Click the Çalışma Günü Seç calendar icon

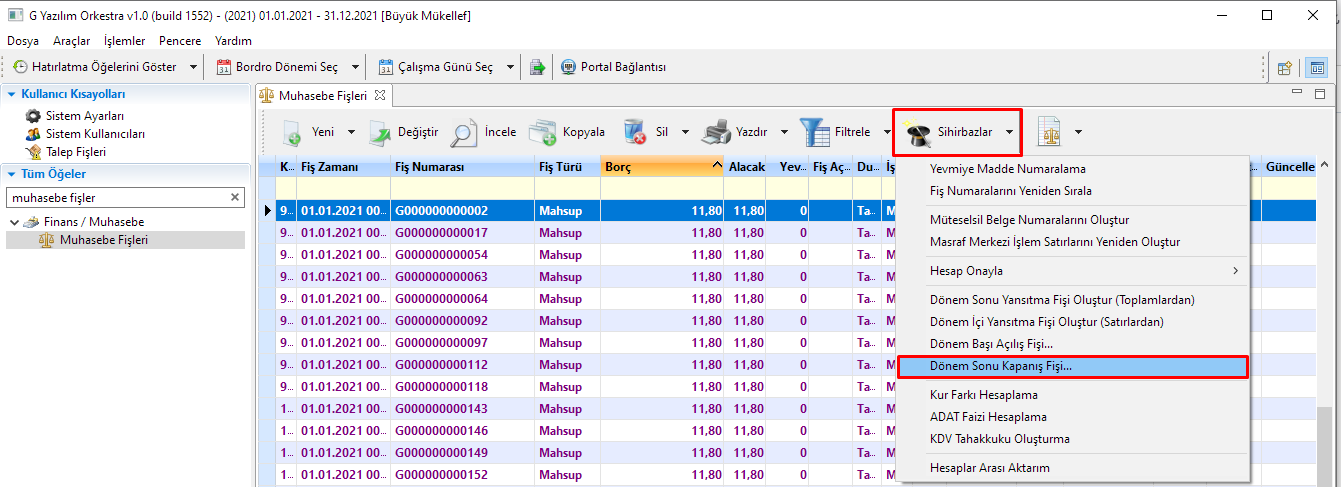[x=386, y=67]
